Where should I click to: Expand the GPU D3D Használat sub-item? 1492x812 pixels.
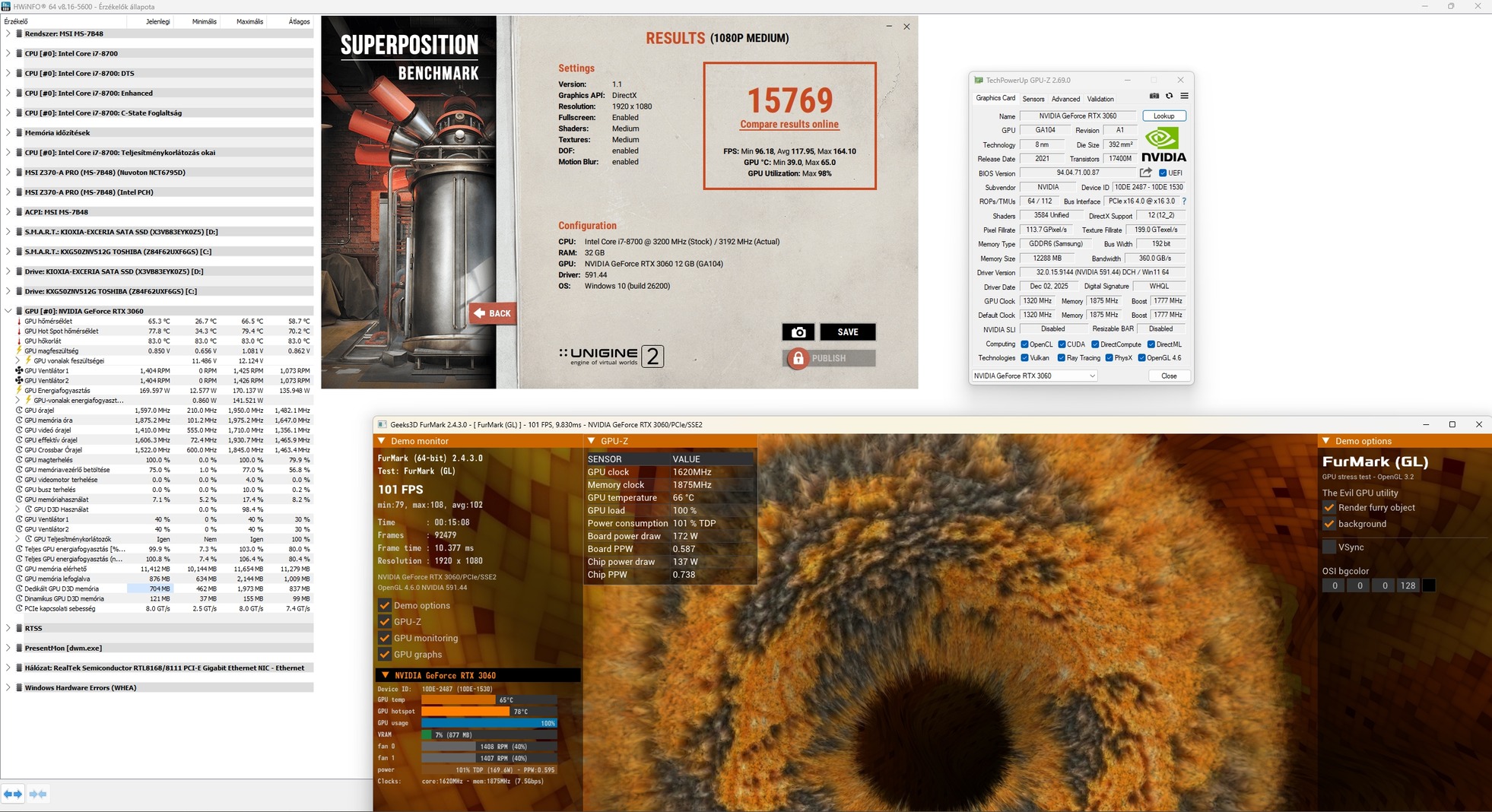[17, 509]
